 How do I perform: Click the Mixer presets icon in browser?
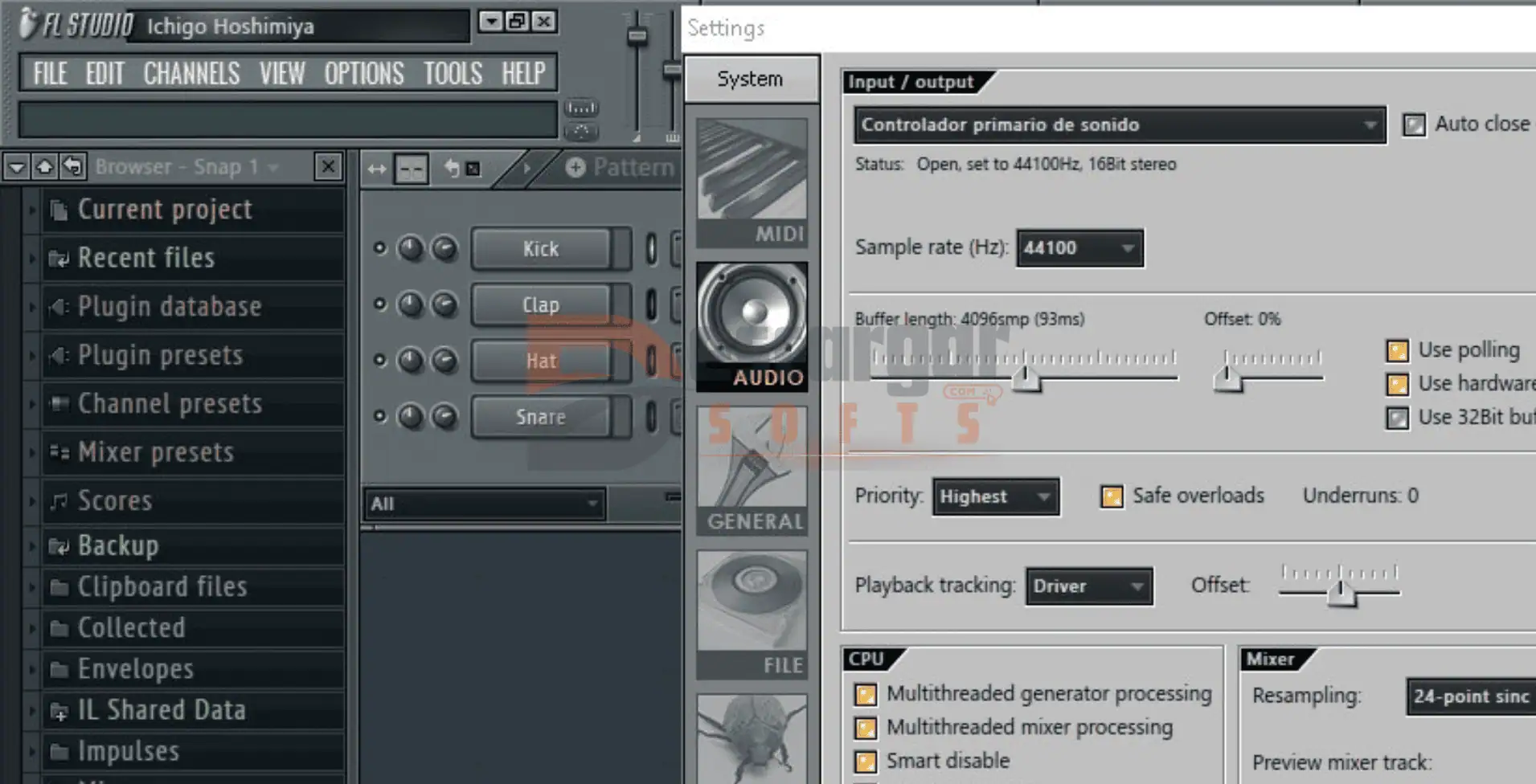click(59, 452)
